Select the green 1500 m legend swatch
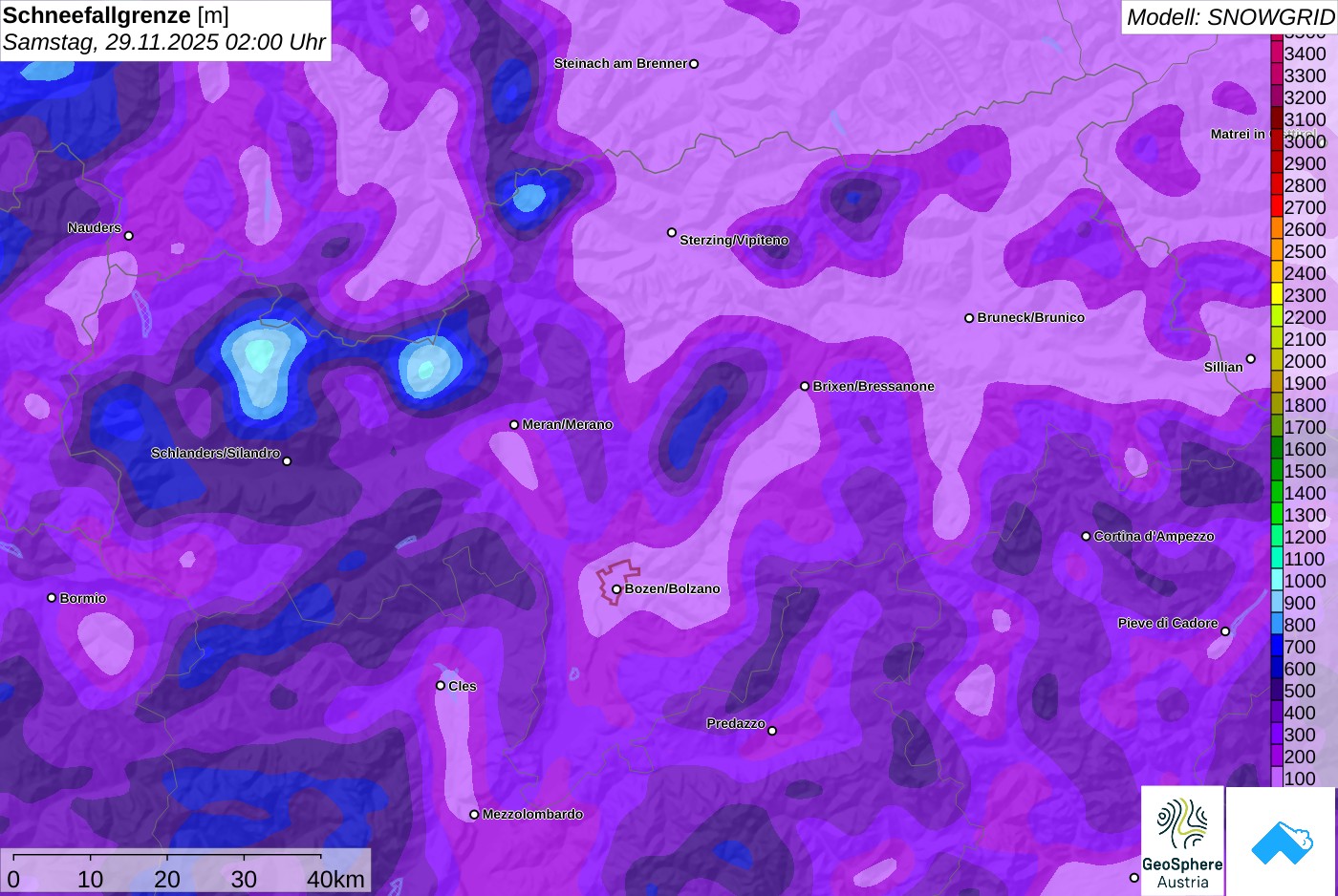1338x896 pixels. point(1277,471)
